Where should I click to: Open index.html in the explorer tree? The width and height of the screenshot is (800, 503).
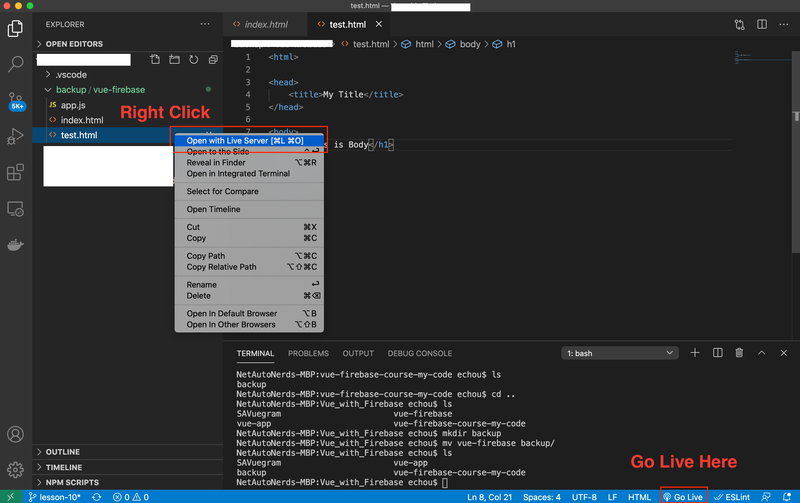pyautogui.click(x=82, y=120)
